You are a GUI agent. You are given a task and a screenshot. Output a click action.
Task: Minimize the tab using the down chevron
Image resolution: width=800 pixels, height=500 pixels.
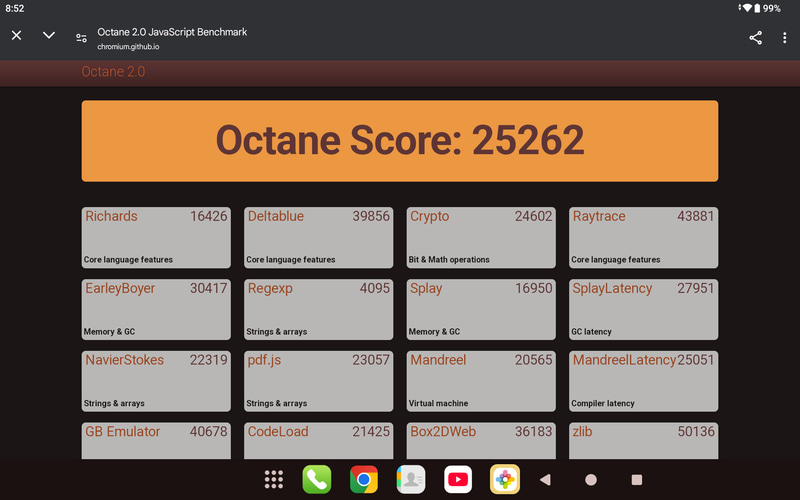point(48,35)
